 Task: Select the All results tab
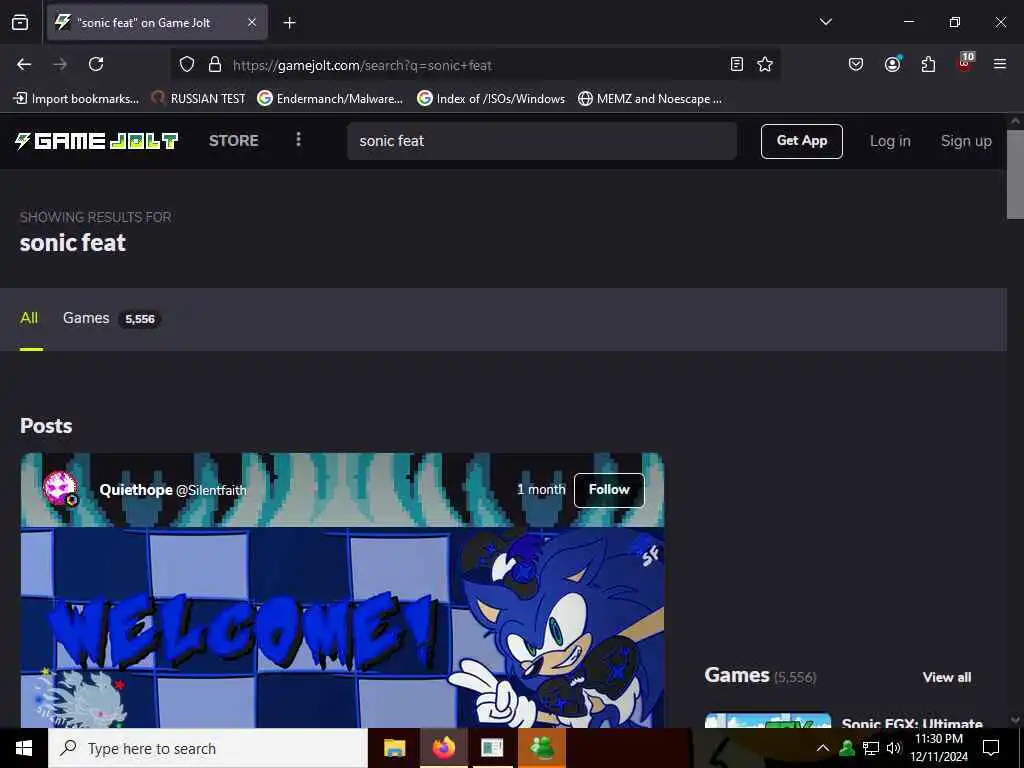[29, 318]
